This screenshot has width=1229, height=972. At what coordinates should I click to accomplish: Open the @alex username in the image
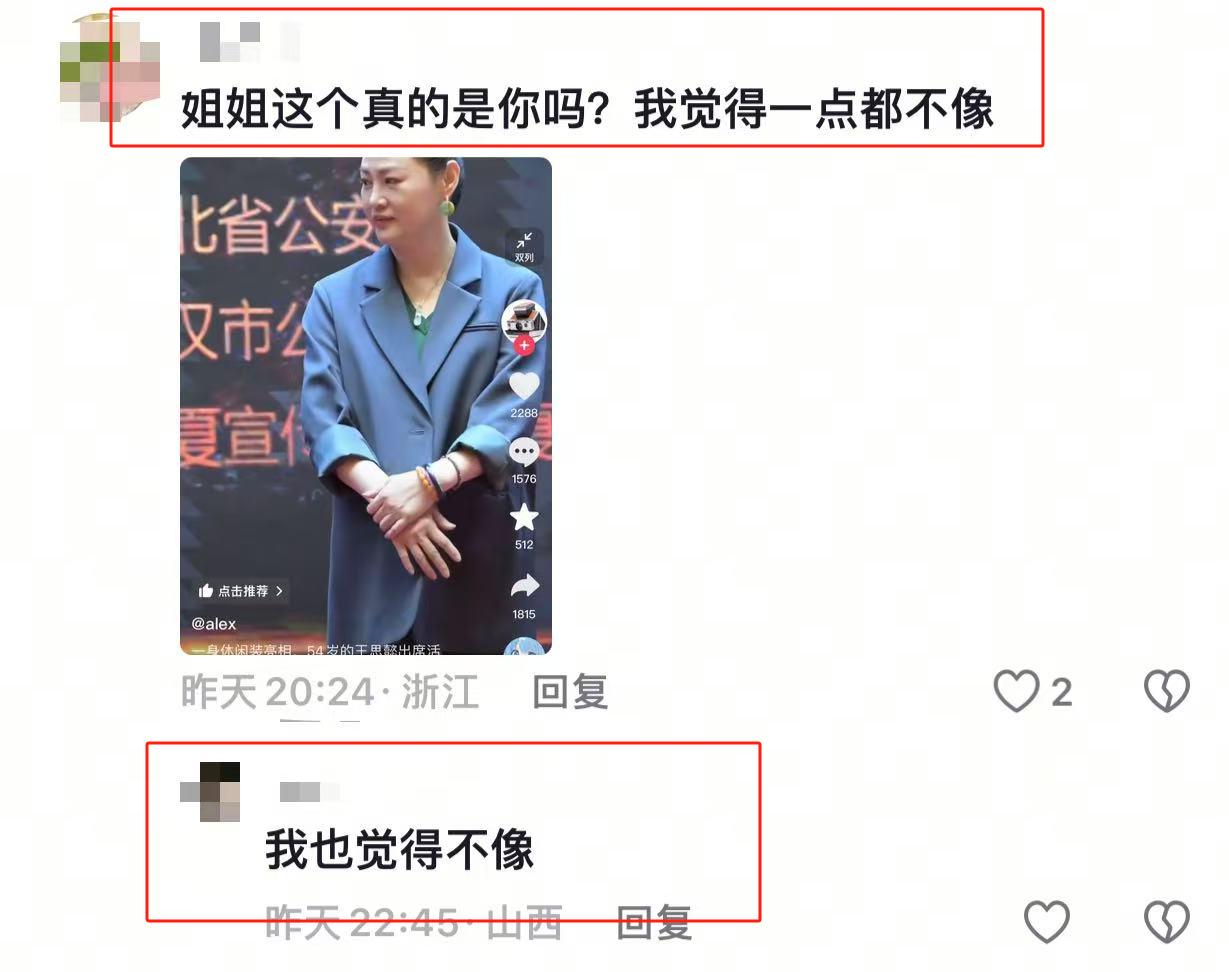click(214, 624)
